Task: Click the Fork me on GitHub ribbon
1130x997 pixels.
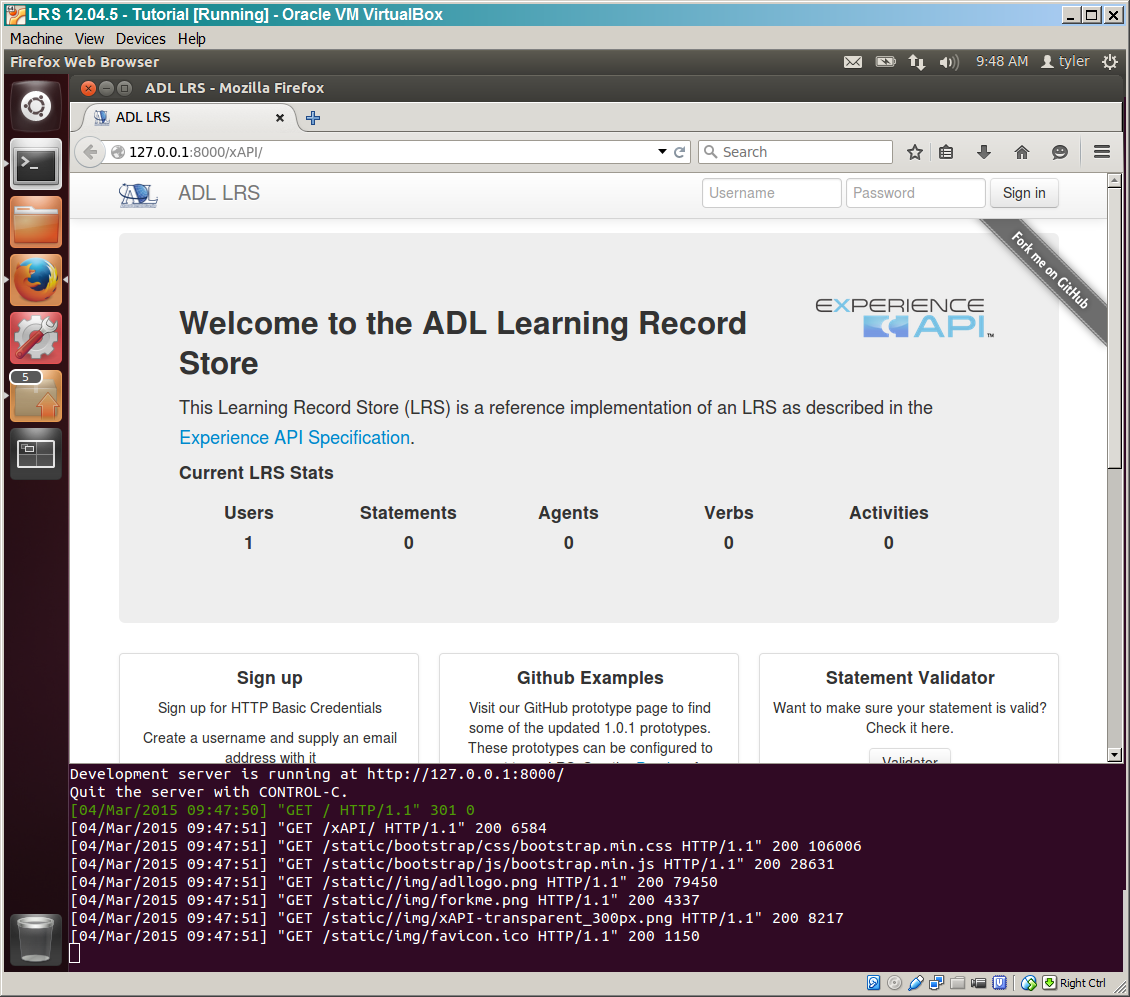Action: (x=1049, y=270)
